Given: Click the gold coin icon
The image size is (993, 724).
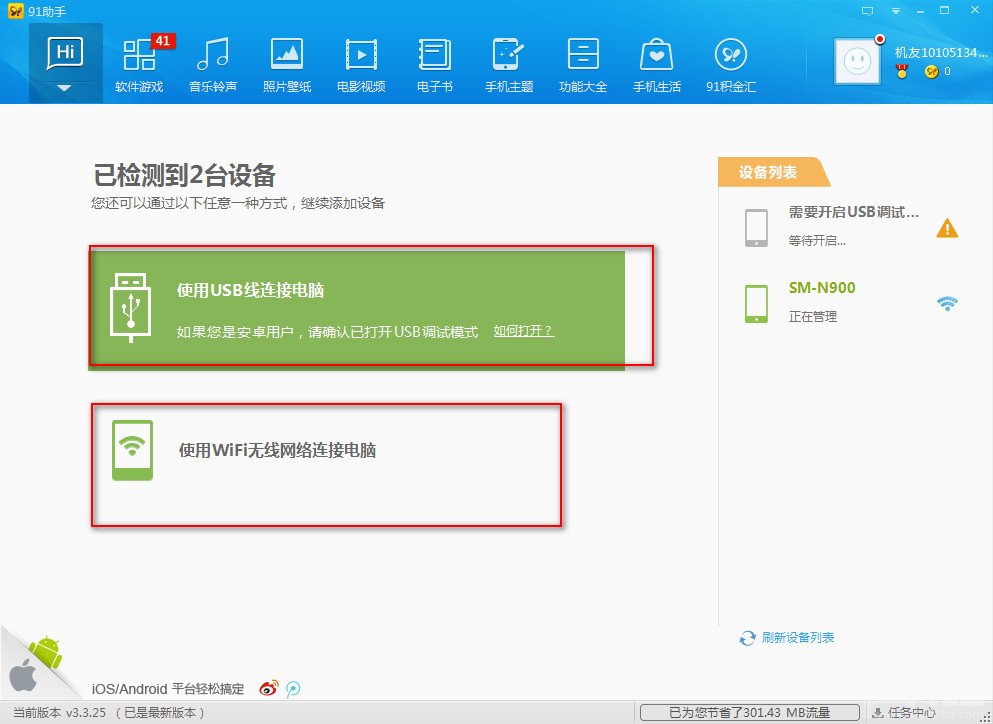Looking at the screenshot, I should (931, 72).
